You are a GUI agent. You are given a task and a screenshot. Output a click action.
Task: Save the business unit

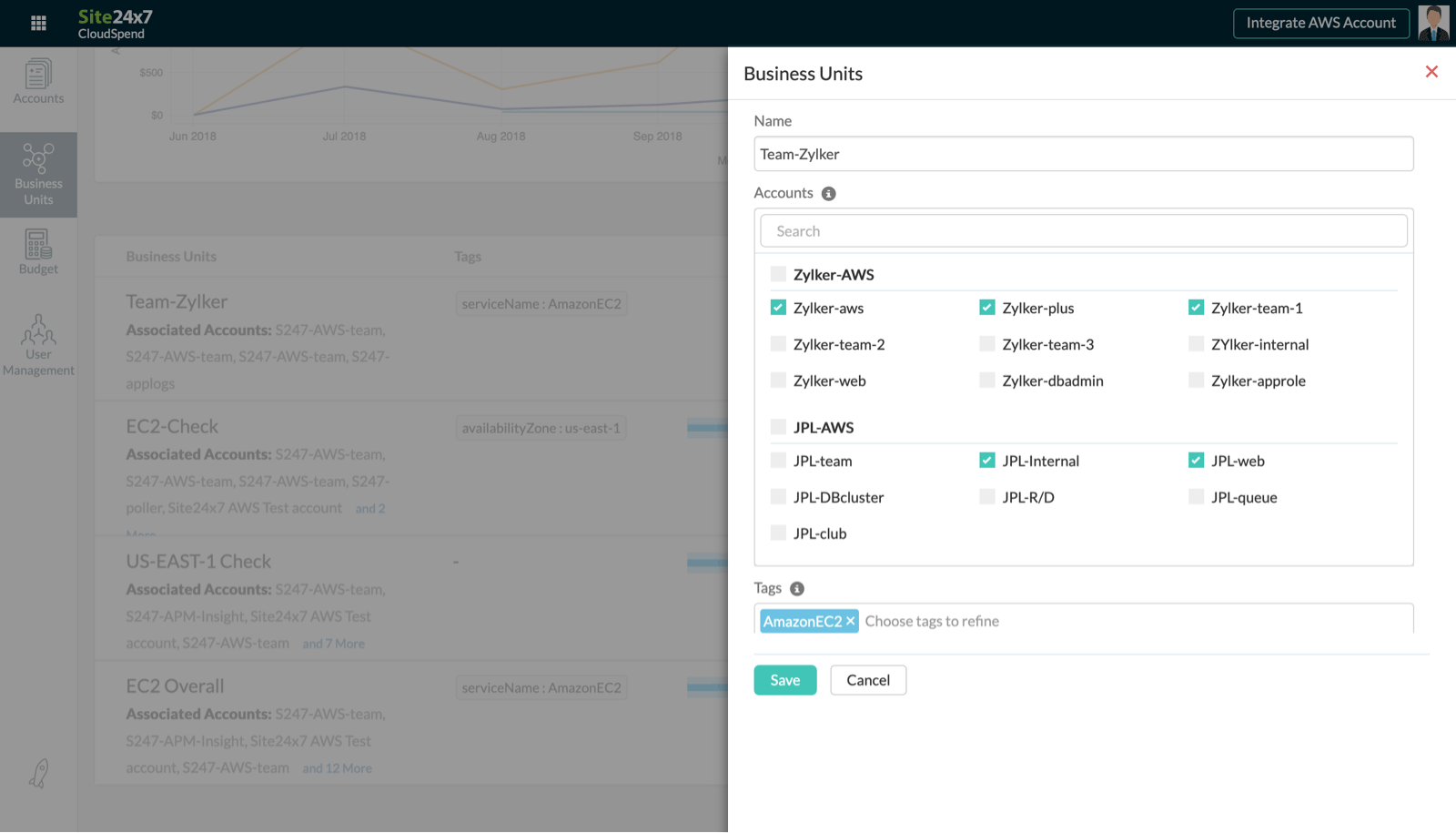785,680
